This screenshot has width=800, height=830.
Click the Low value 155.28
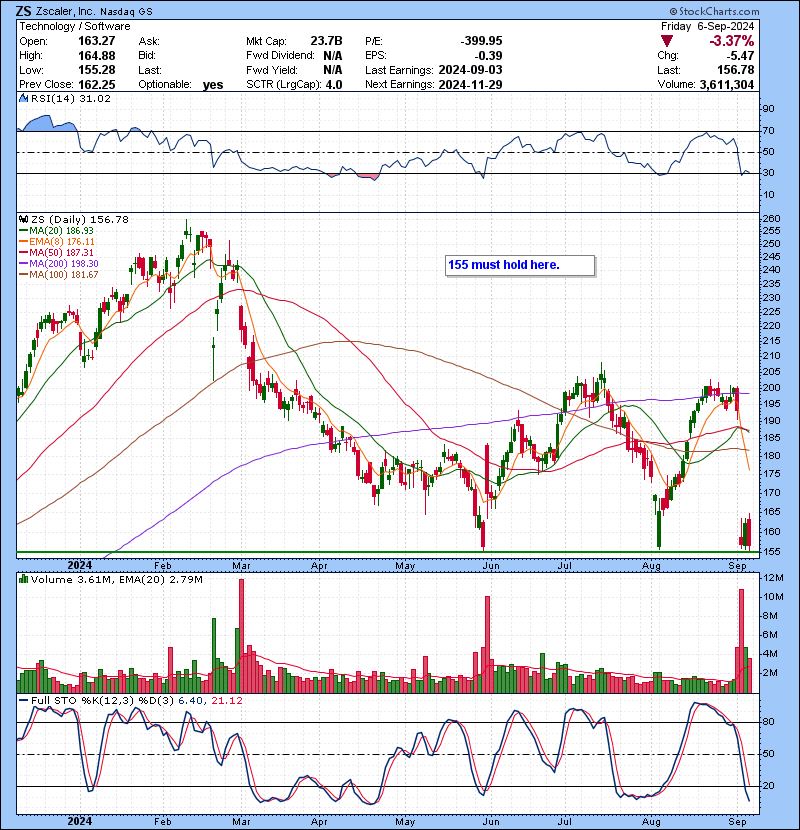pos(96,70)
